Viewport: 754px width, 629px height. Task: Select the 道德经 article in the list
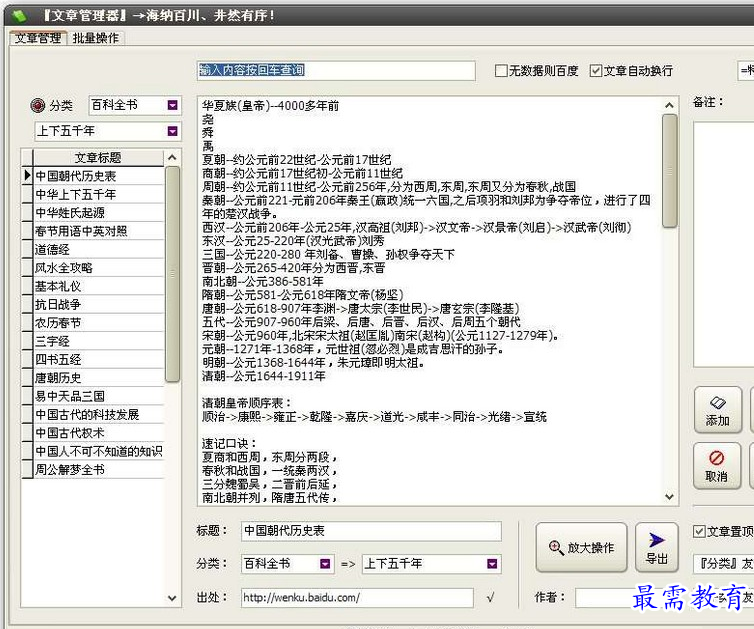(x=53, y=249)
